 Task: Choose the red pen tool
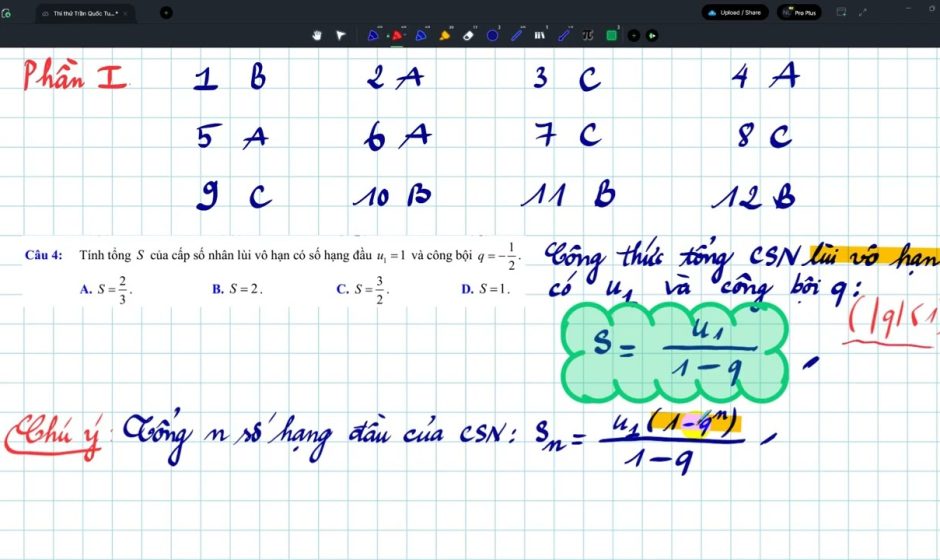point(397,35)
